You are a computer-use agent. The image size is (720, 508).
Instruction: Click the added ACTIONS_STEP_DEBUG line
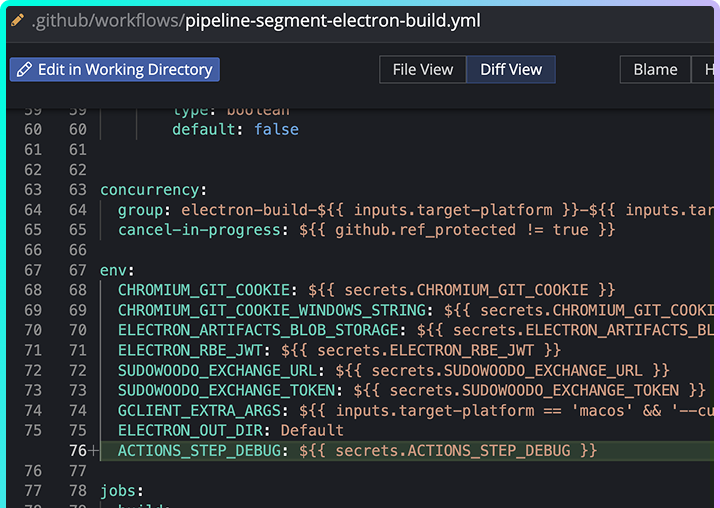point(356,451)
